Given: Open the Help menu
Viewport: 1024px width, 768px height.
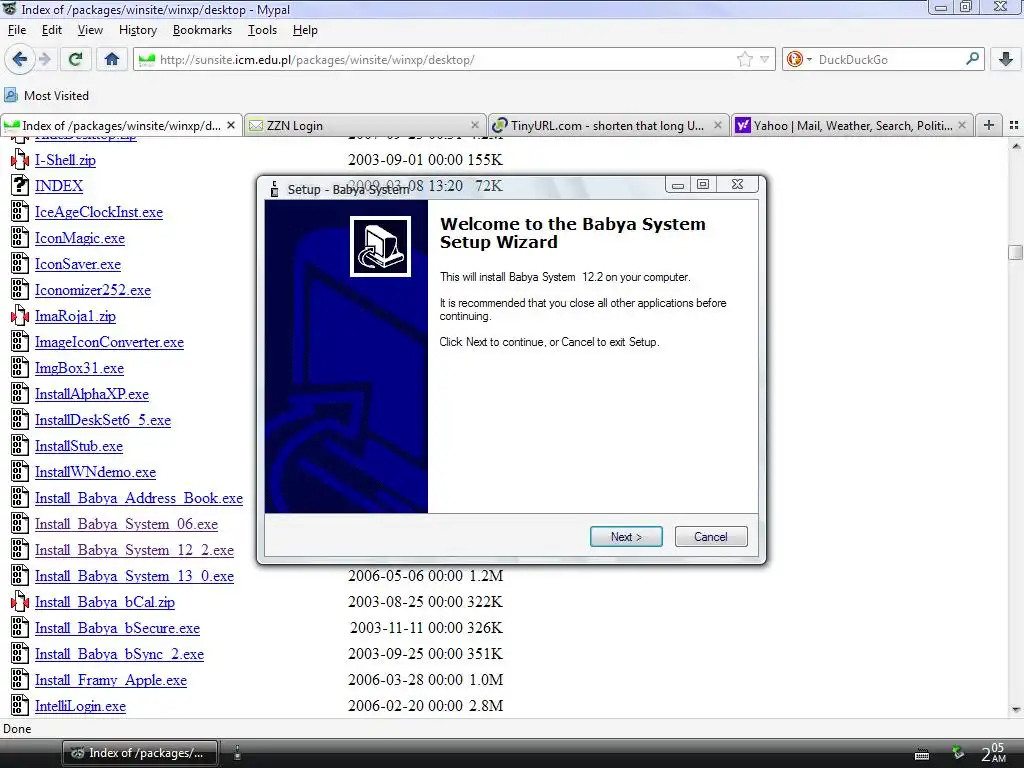Looking at the screenshot, I should tap(305, 30).
